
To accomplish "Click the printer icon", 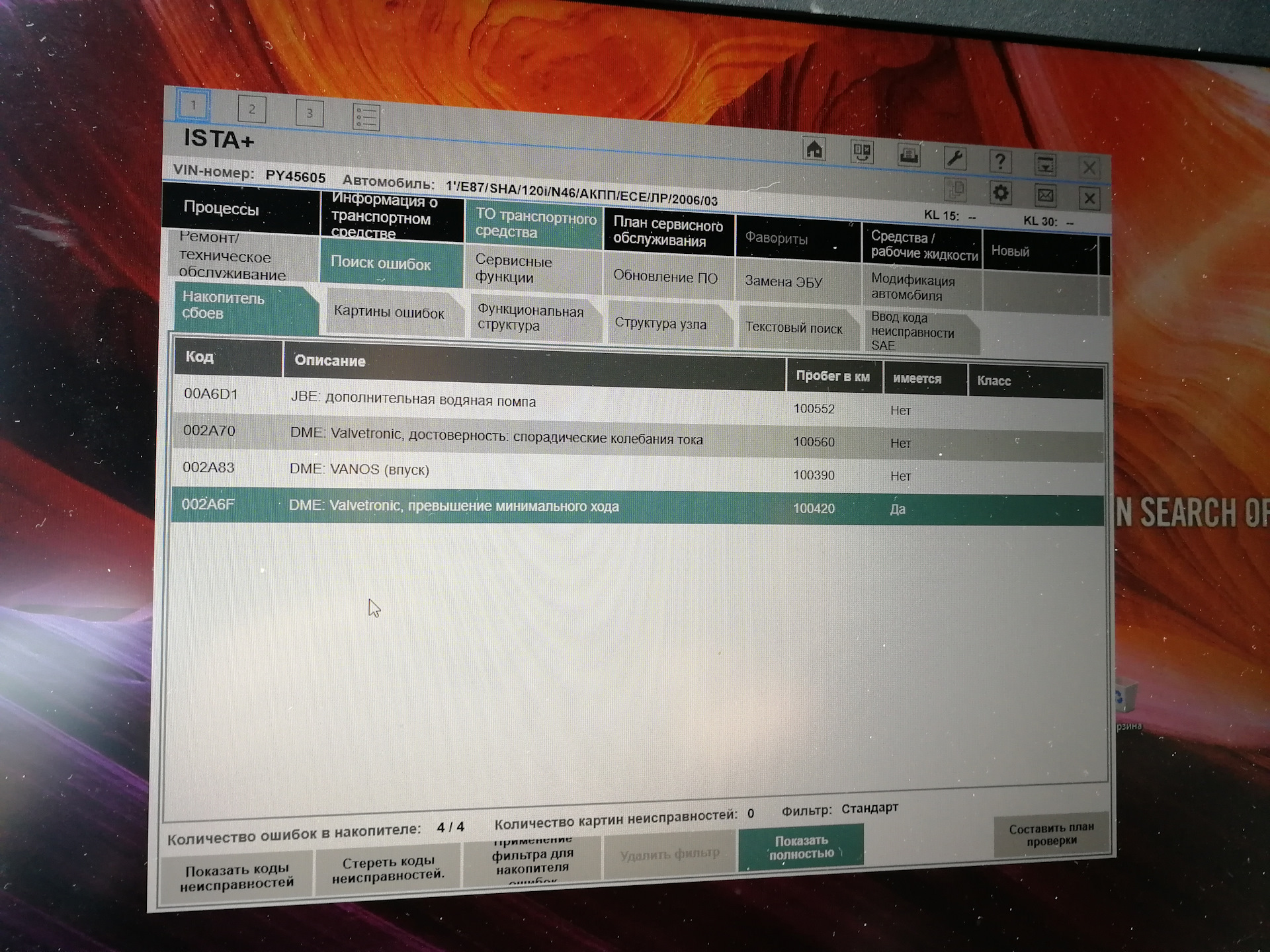I will (908, 156).
